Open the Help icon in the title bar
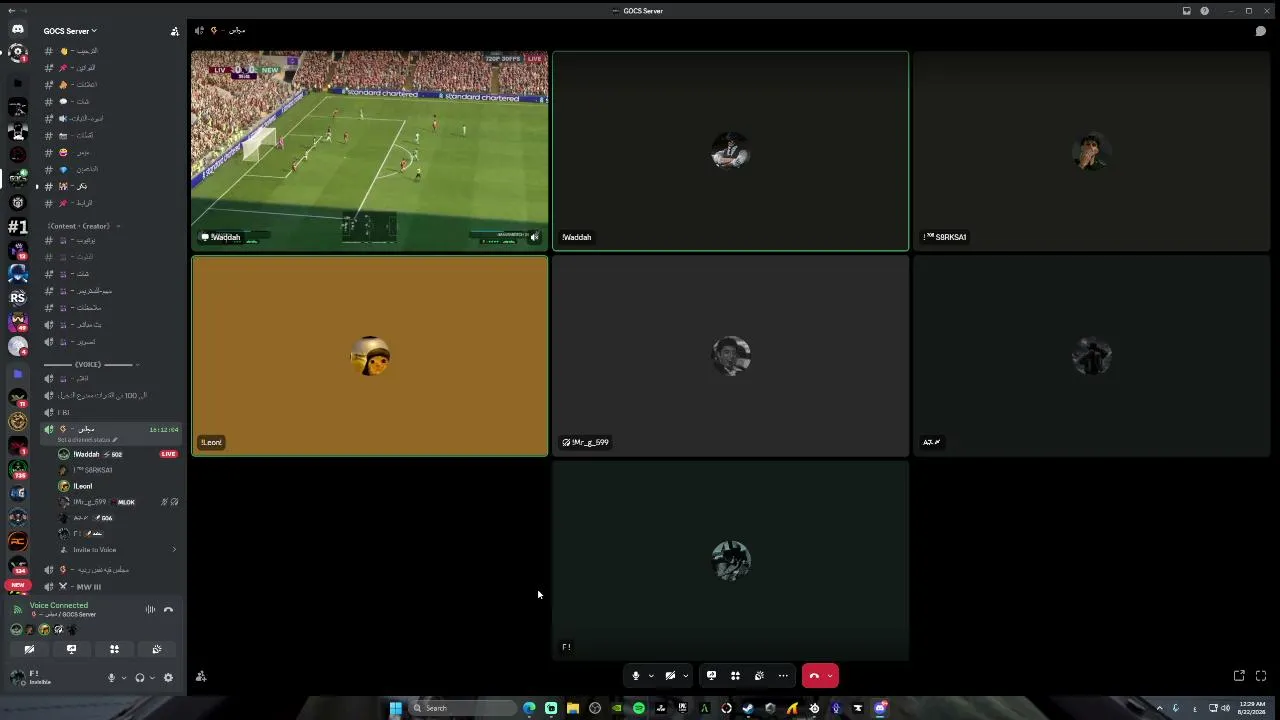1280x720 pixels. click(1204, 11)
